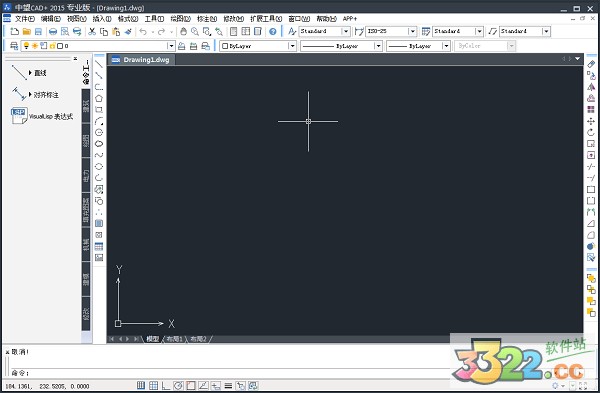Image resolution: width=600 pixels, height=393 pixels.
Task: Select the Mirror tool in modify toolbar
Action: coord(591,87)
